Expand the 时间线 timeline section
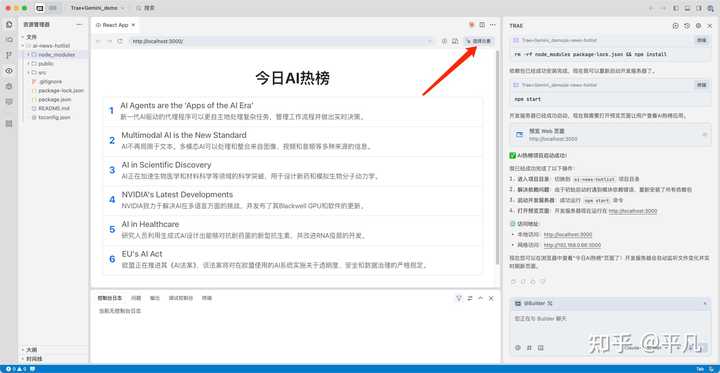The width and height of the screenshot is (720, 373). point(31,359)
